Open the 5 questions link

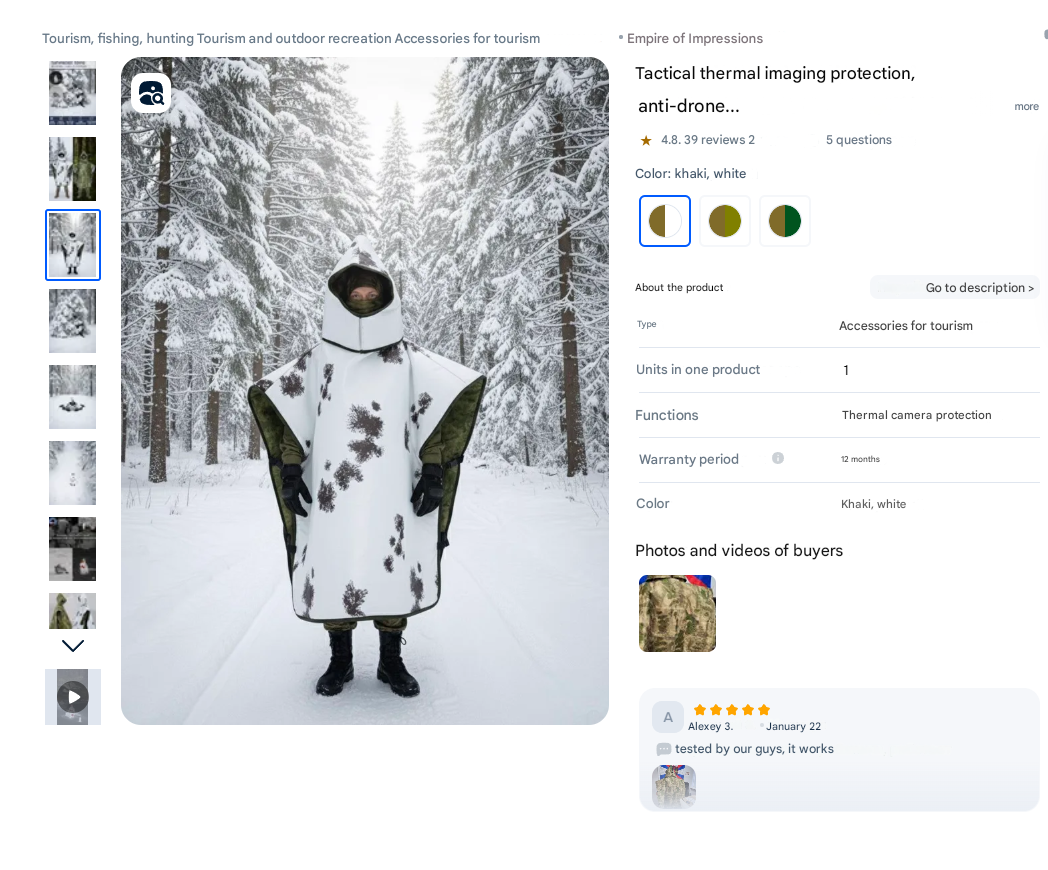859,140
